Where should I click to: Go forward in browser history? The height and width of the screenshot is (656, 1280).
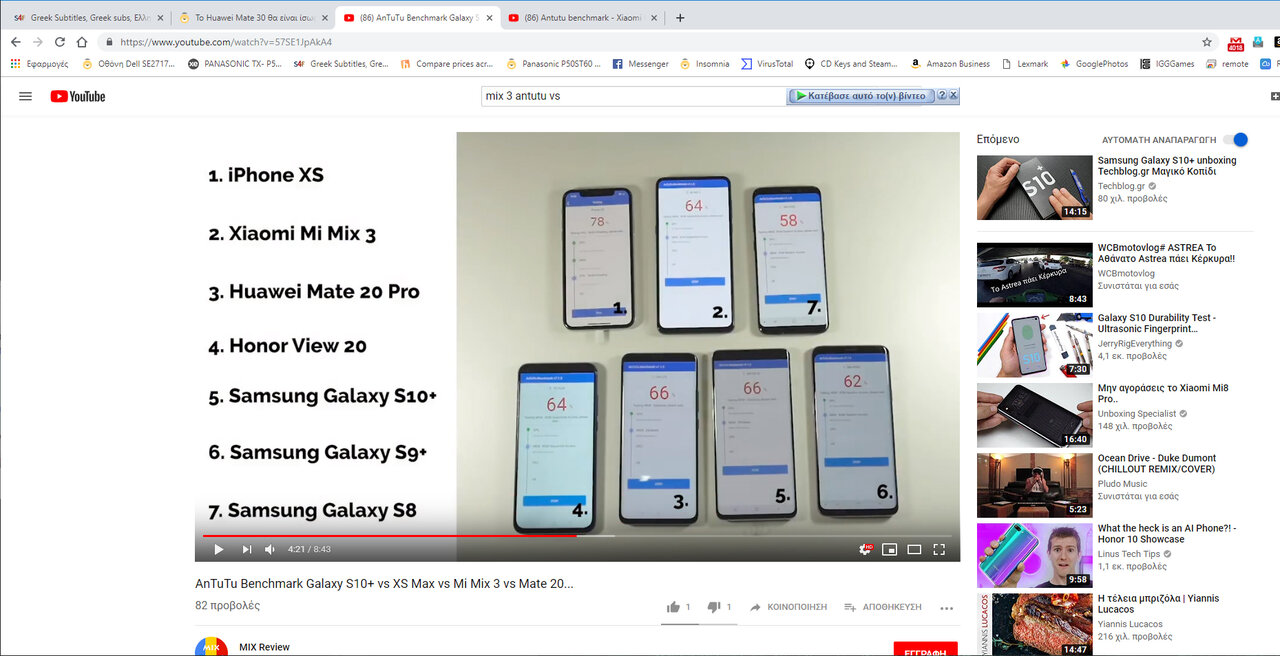coord(38,42)
